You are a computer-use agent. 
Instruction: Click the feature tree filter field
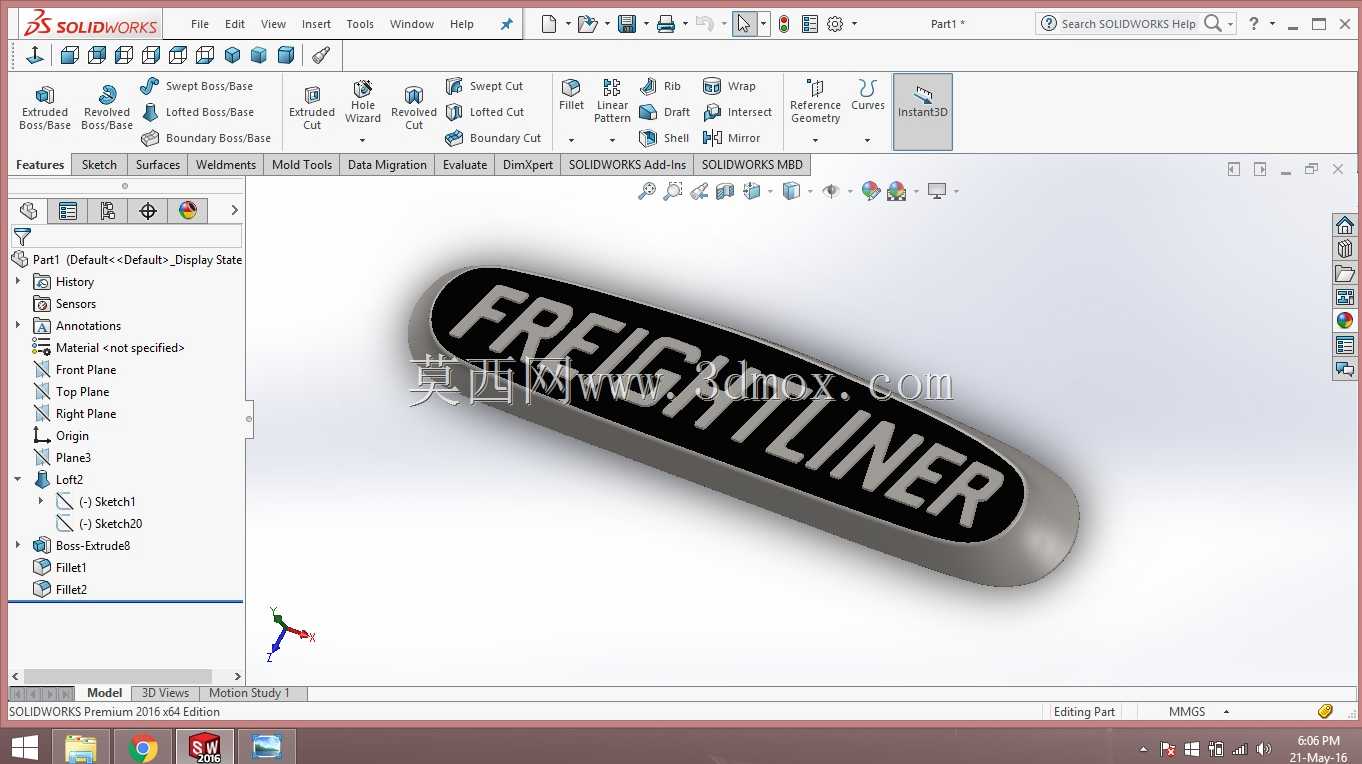[x=126, y=236]
